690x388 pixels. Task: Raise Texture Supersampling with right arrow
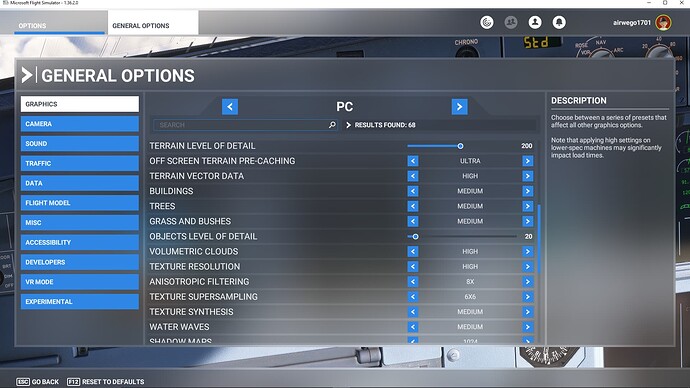[x=528, y=297]
